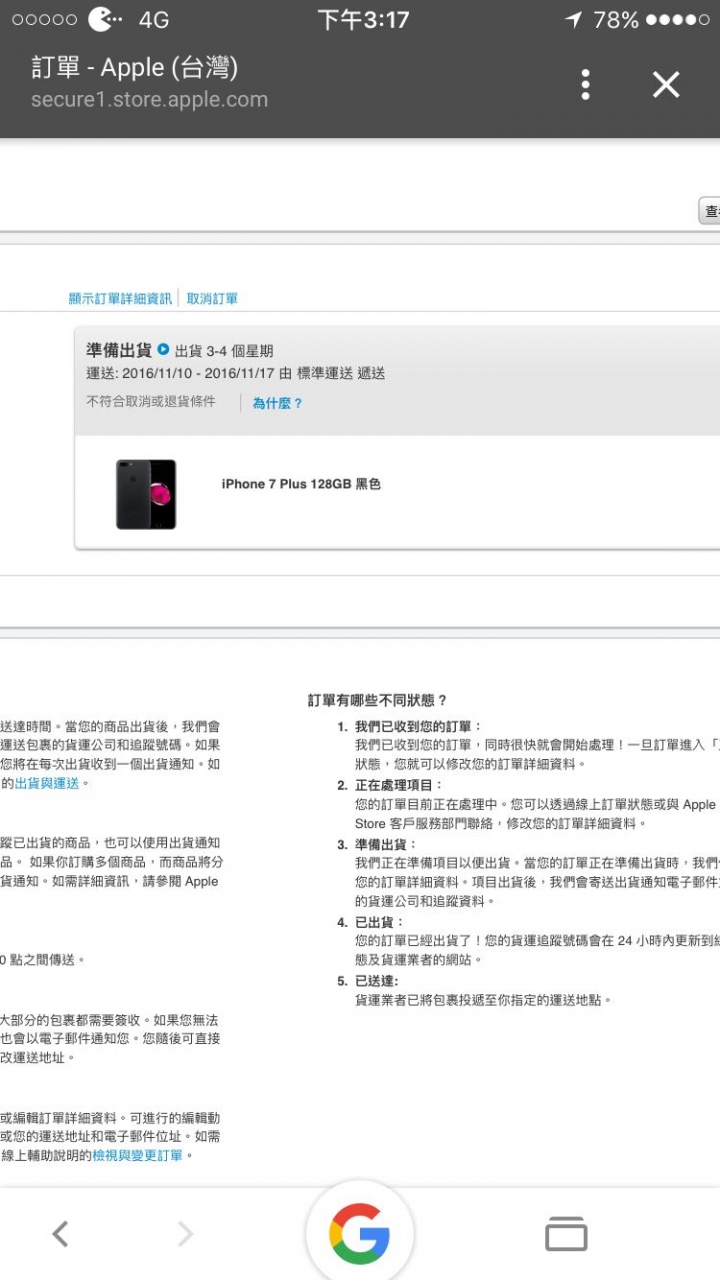Select iPhone 7 Plus 128GB 黑色 text

301,484
